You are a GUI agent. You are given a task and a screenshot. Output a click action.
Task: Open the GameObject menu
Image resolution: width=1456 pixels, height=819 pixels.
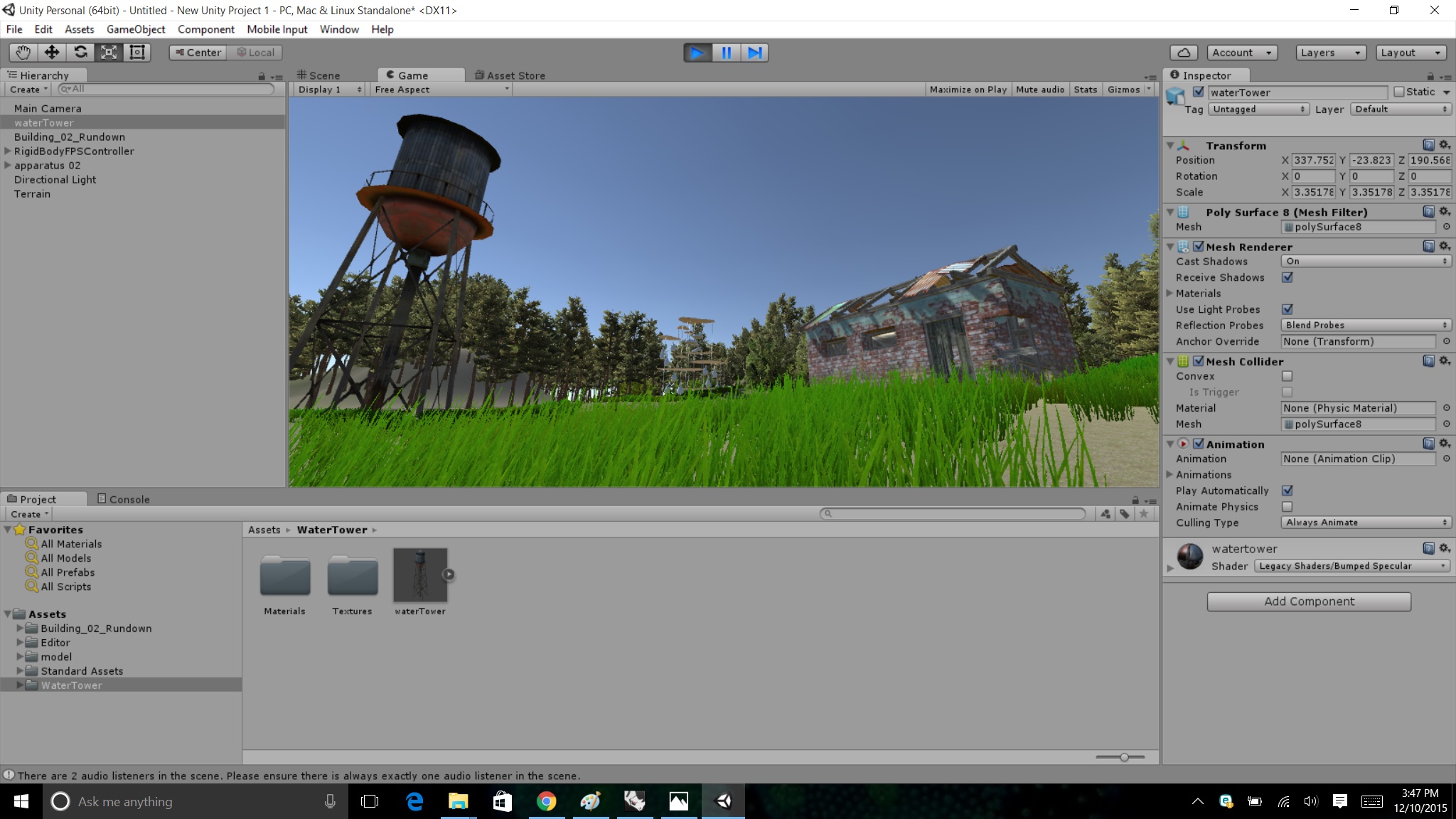136,29
